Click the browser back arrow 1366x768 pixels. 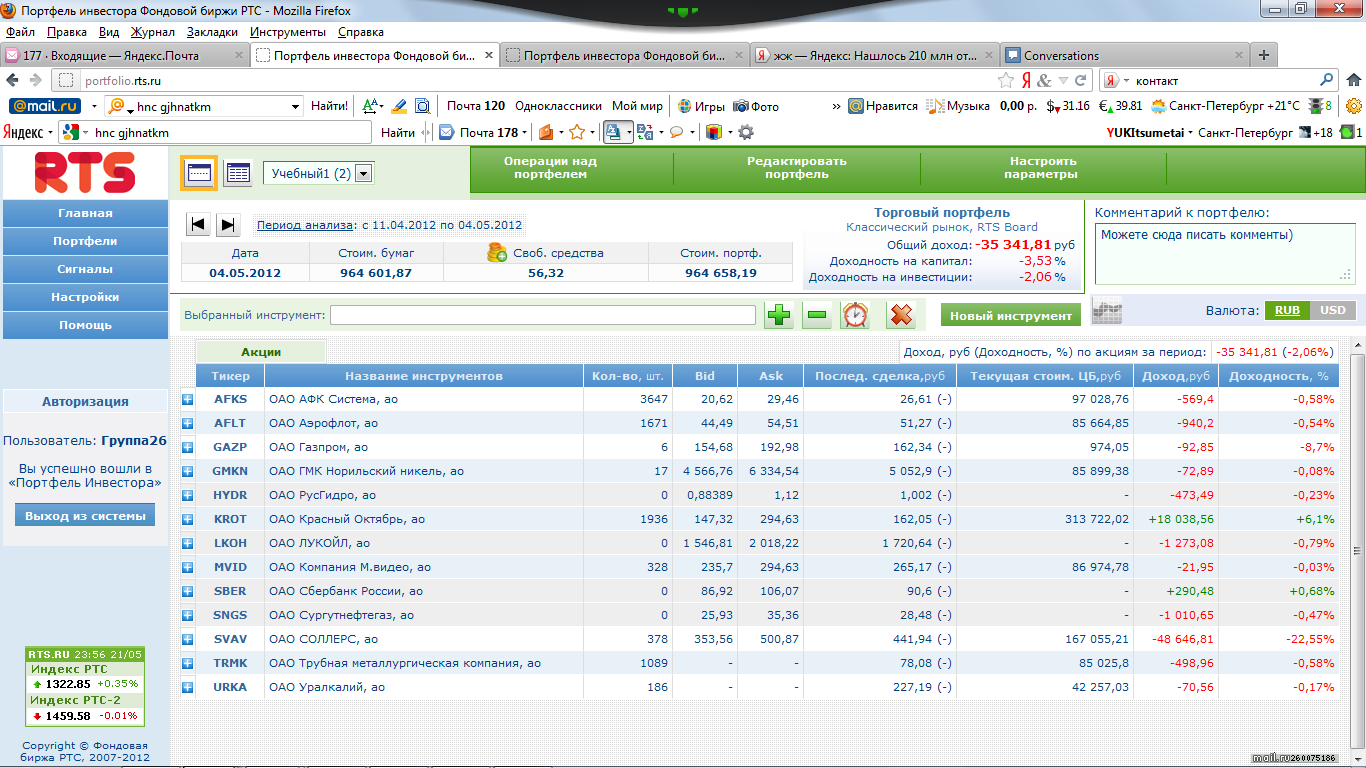[14, 80]
